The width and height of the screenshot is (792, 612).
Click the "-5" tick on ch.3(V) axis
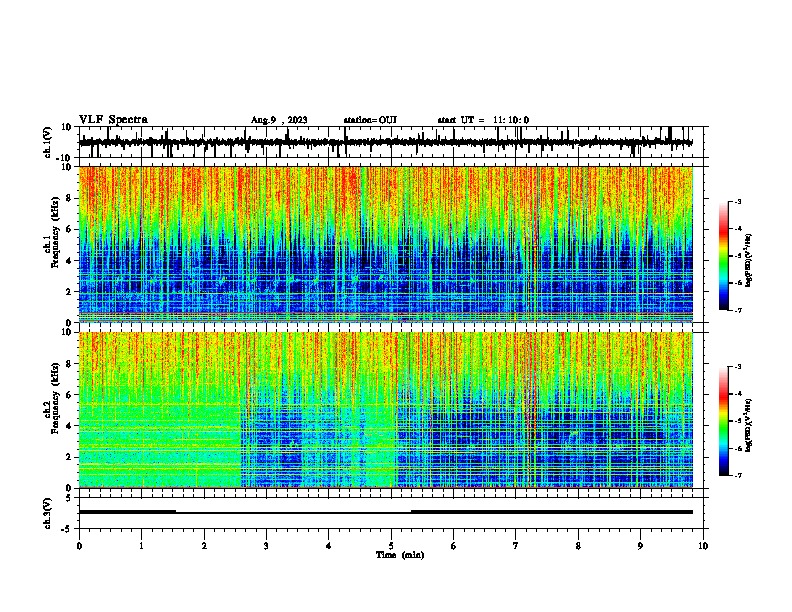pos(67,529)
